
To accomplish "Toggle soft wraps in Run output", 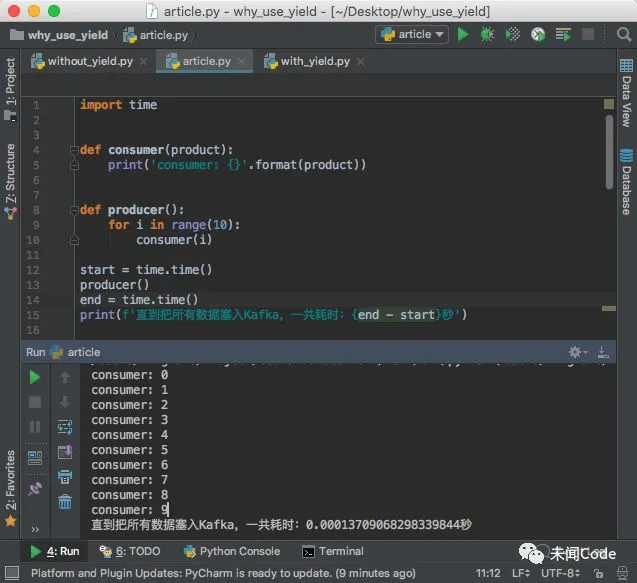I will tap(65, 427).
